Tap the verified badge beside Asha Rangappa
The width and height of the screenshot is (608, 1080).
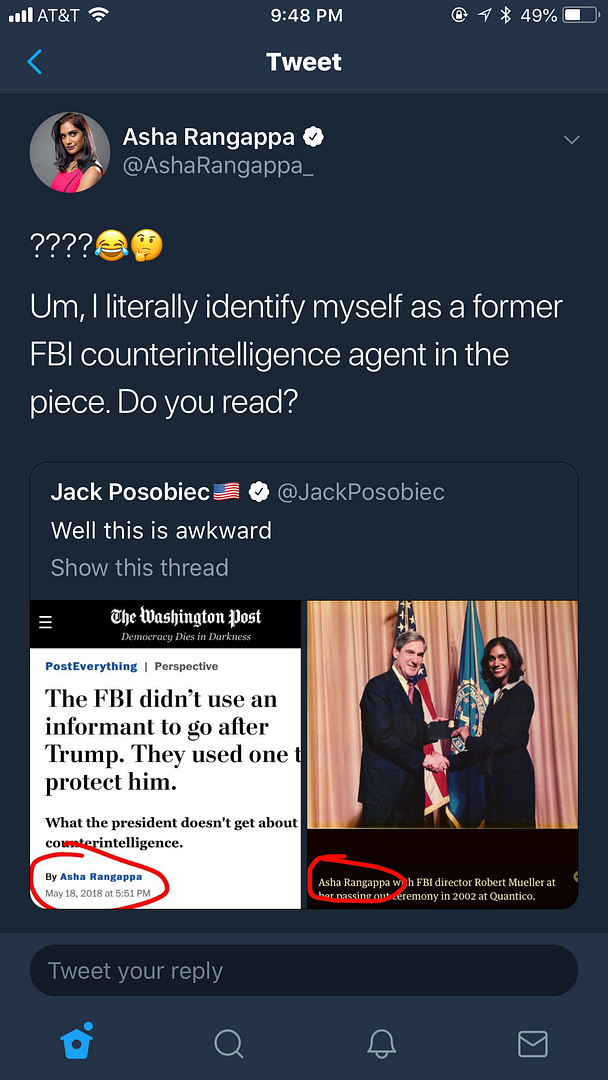click(314, 137)
